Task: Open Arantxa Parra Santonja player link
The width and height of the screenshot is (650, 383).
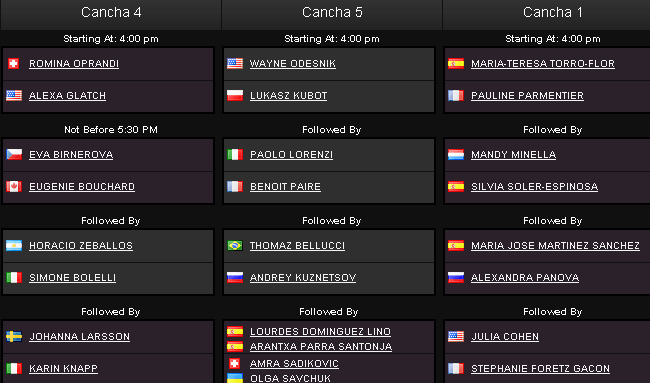Action: (321, 347)
